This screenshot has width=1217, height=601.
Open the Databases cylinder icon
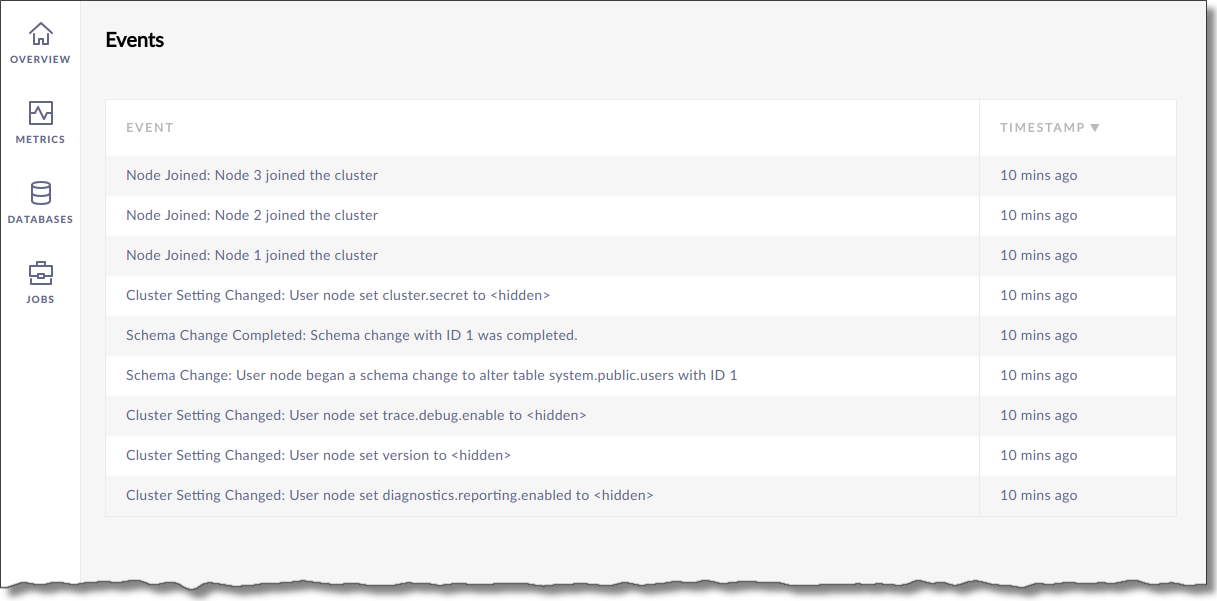pyautogui.click(x=40, y=193)
